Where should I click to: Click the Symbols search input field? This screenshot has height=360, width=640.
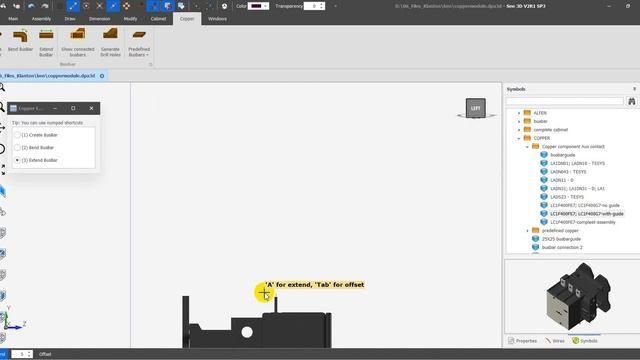tap(565, 101)
